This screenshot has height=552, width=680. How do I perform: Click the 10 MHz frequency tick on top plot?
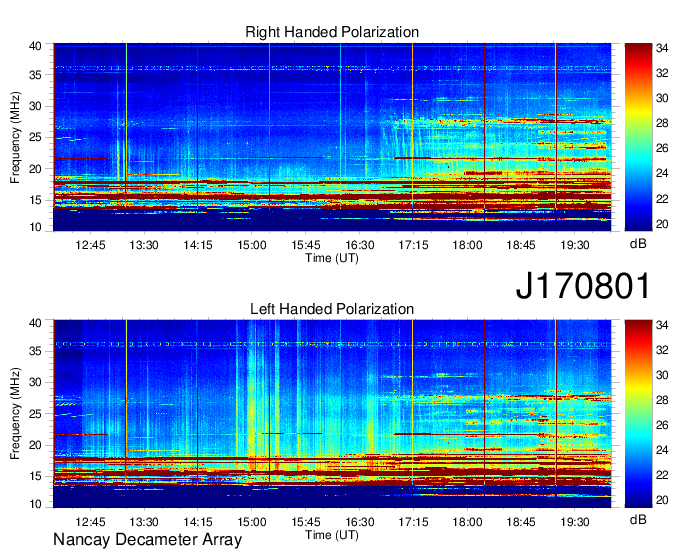coord(35,227)
